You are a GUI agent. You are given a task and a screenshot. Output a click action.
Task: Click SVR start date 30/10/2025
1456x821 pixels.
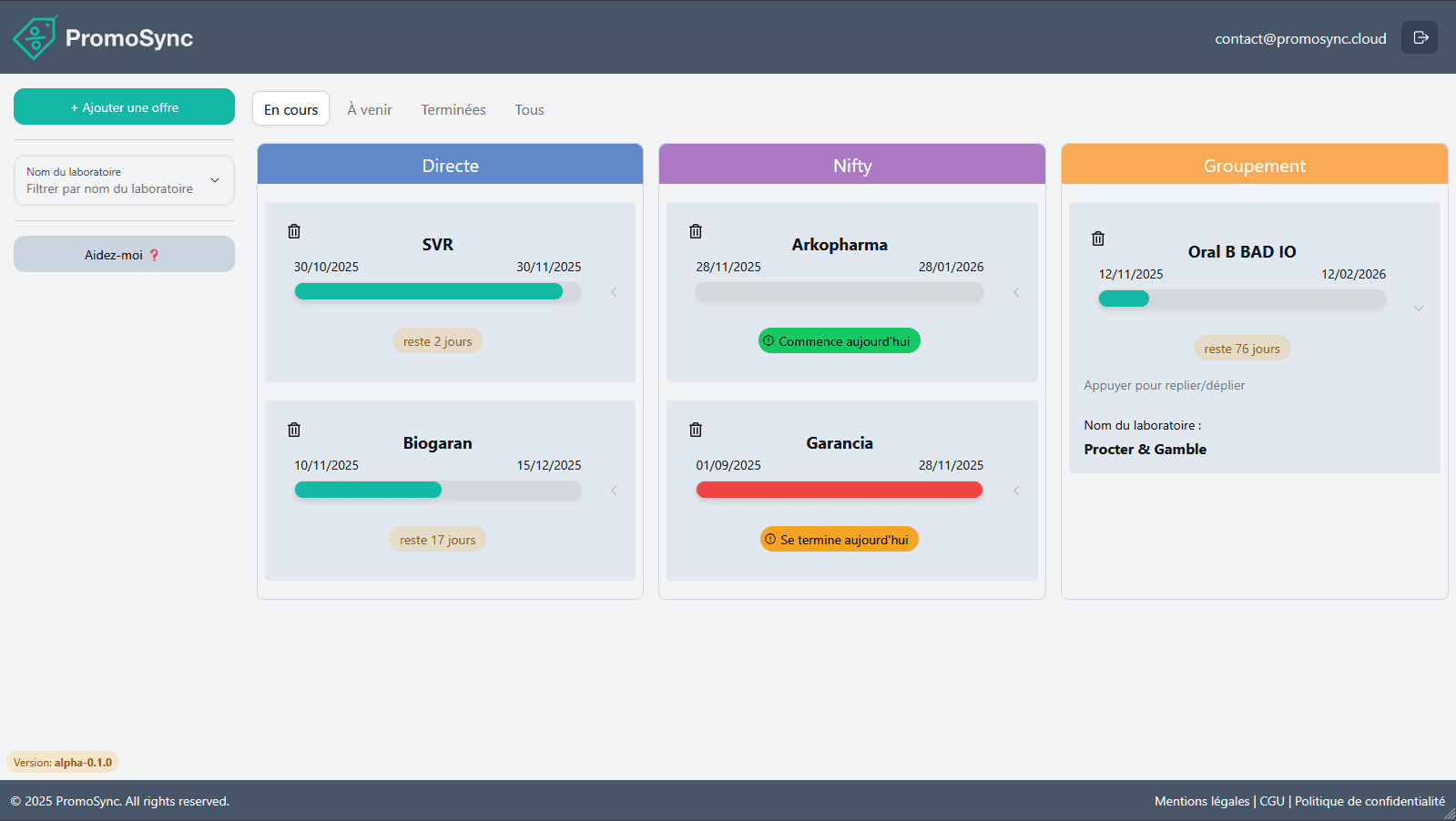tap(326, 267)
